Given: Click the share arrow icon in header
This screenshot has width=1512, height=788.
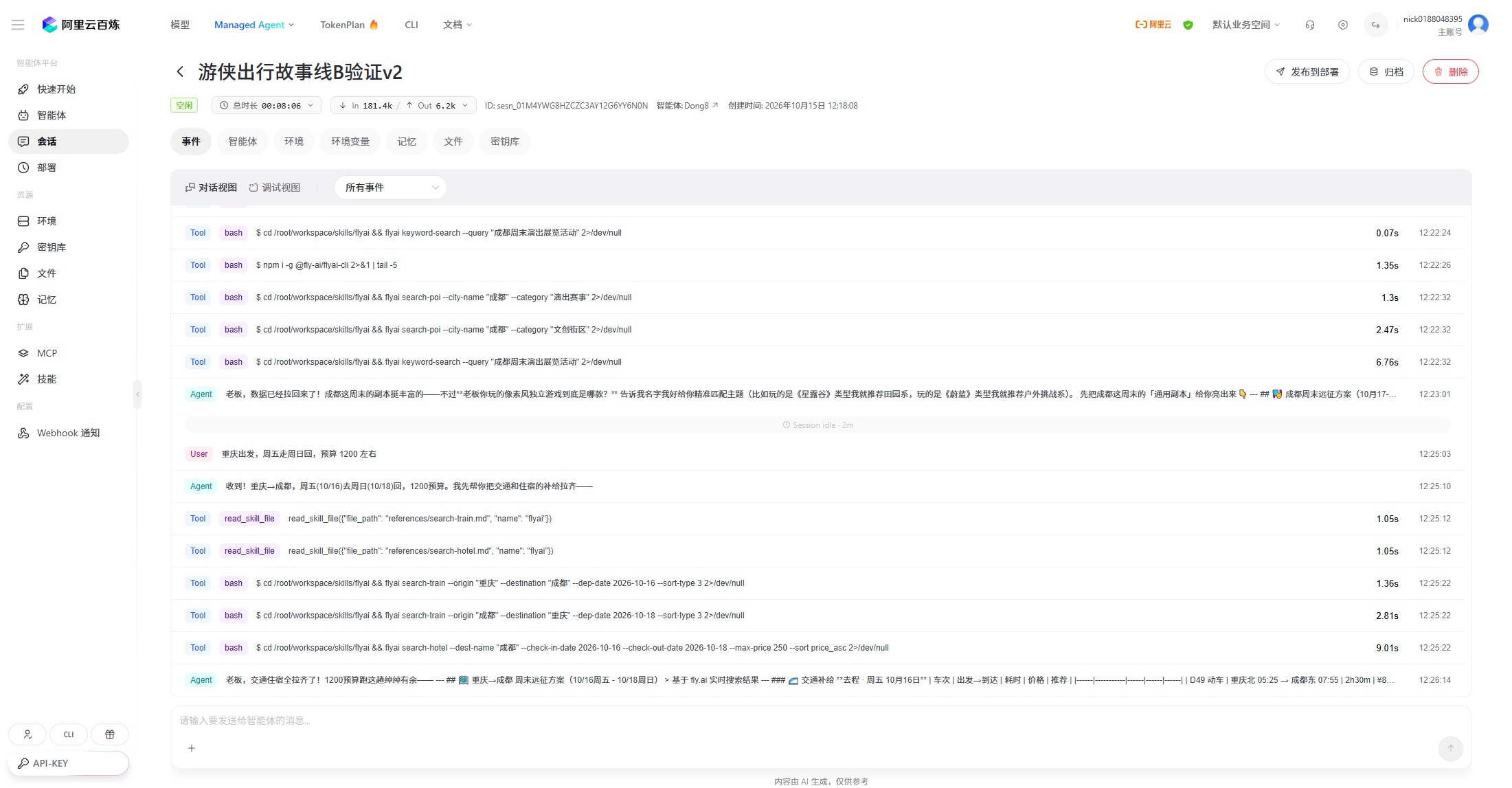Looking at the screenshot, I should (1376, 25).
